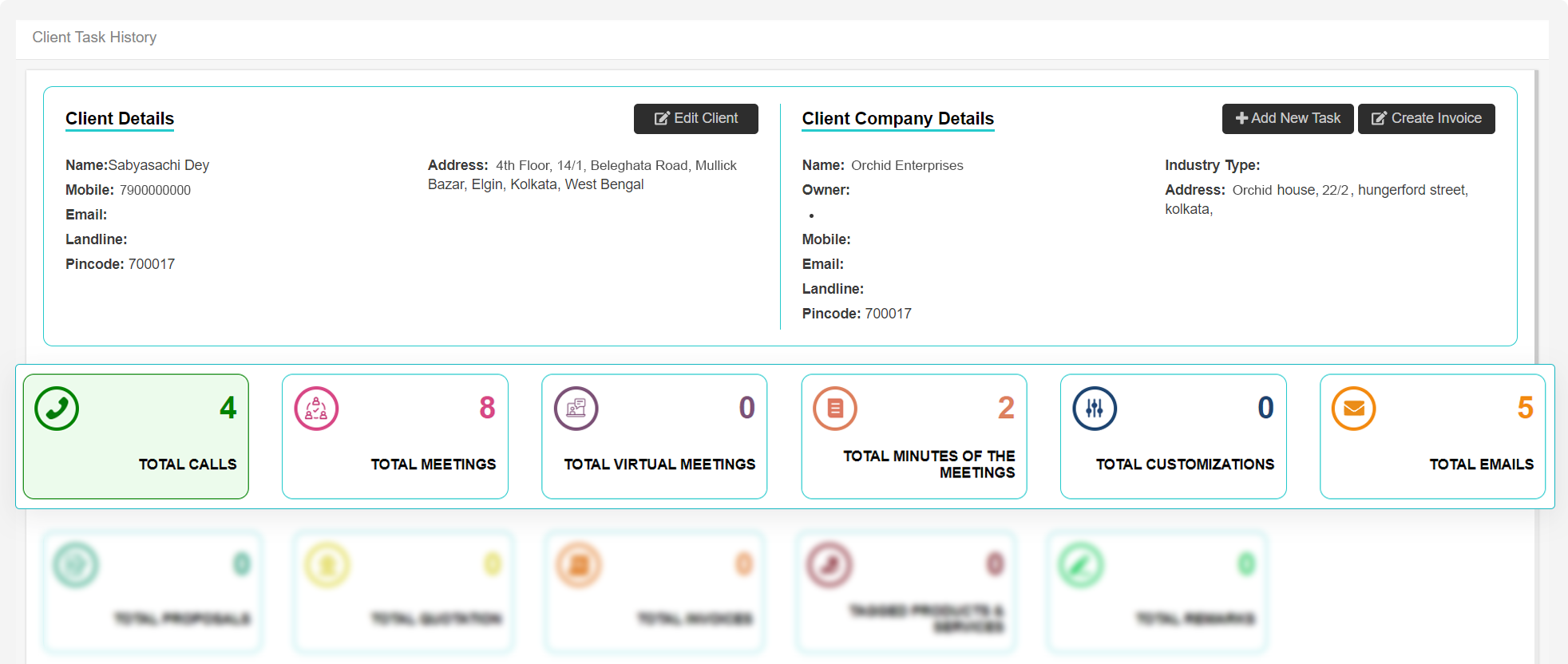This screenshot has width=1568, height=664.
Task: Open the Total Calls card label
Action: (x=188, y=464)
